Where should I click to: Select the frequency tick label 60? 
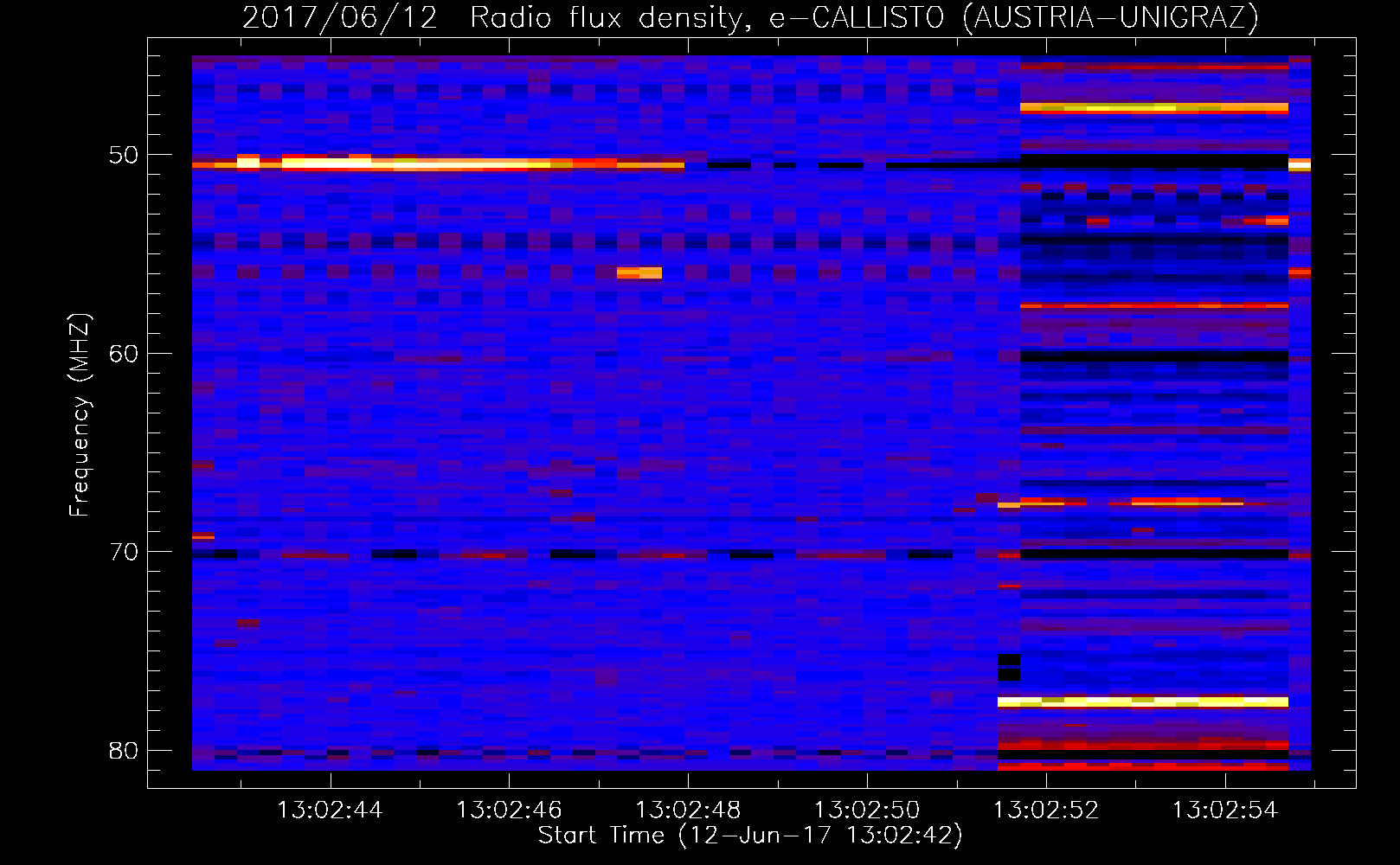tap(124, 354)
